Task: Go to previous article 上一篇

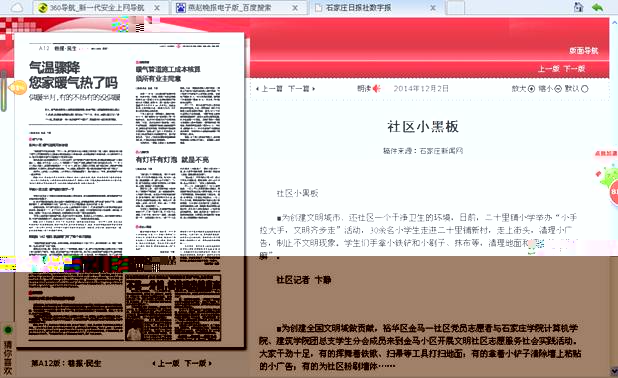Action: coord(270,89)
